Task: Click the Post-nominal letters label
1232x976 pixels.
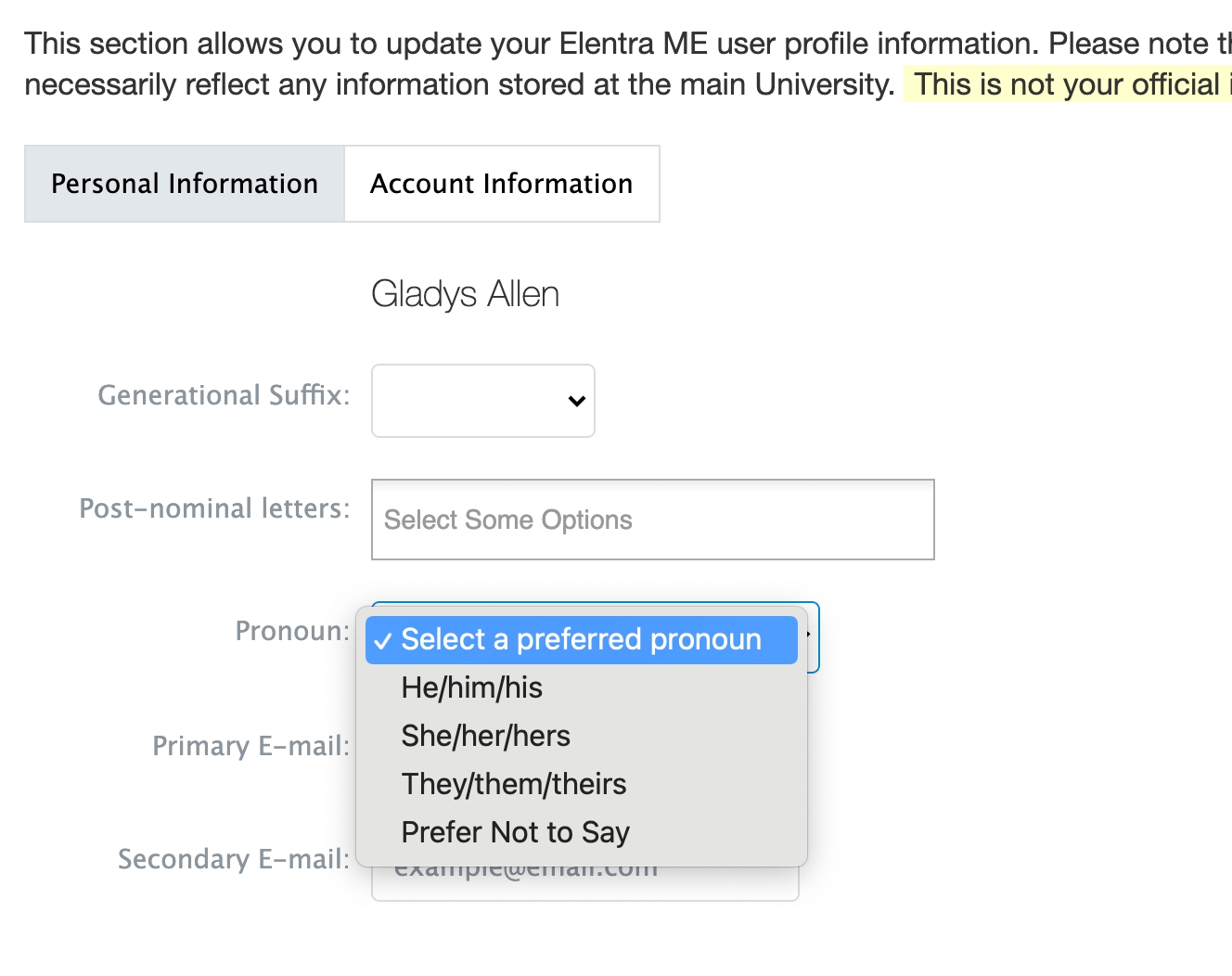Action: point(214,508)
